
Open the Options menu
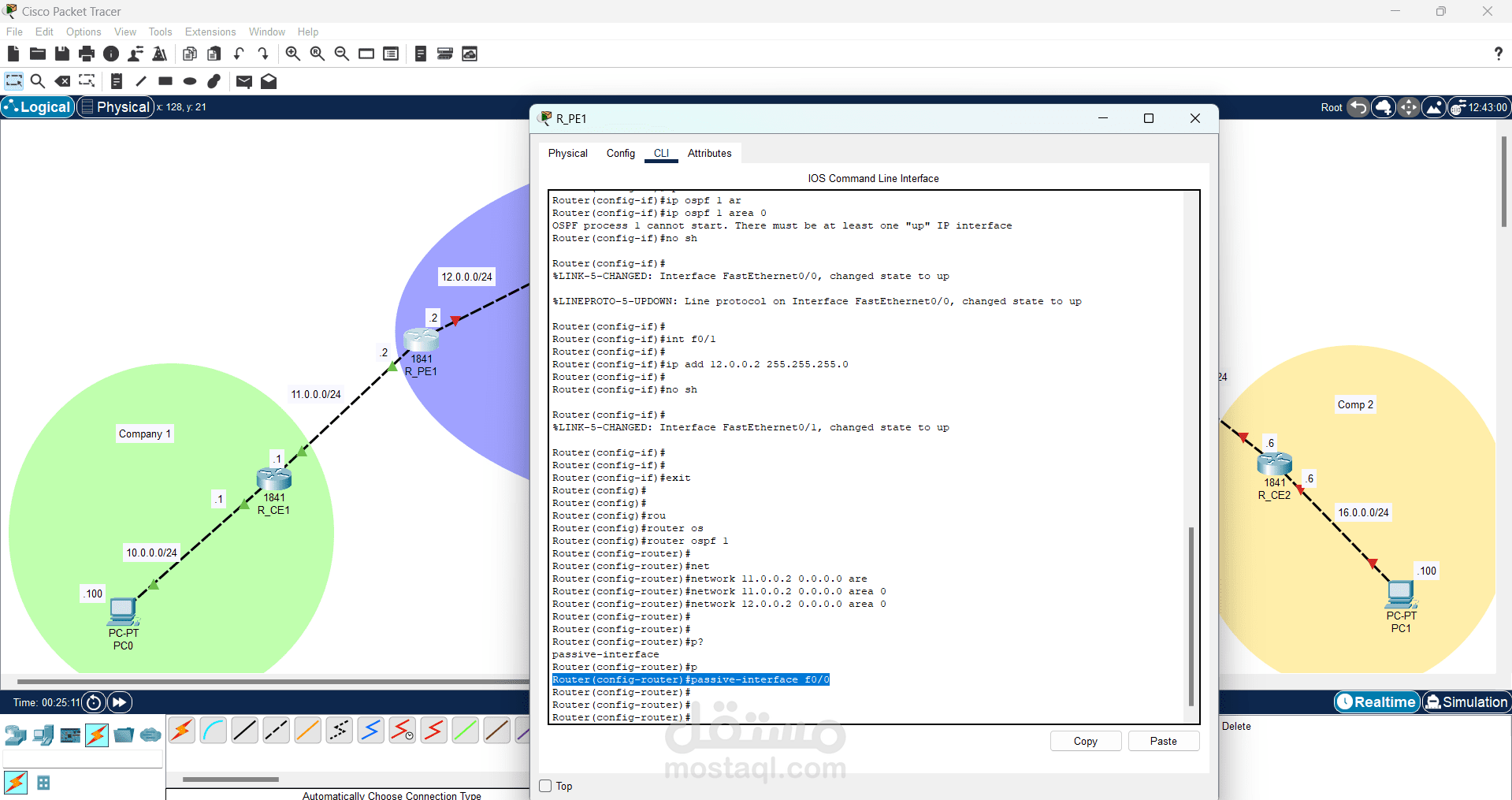[84, 32]
